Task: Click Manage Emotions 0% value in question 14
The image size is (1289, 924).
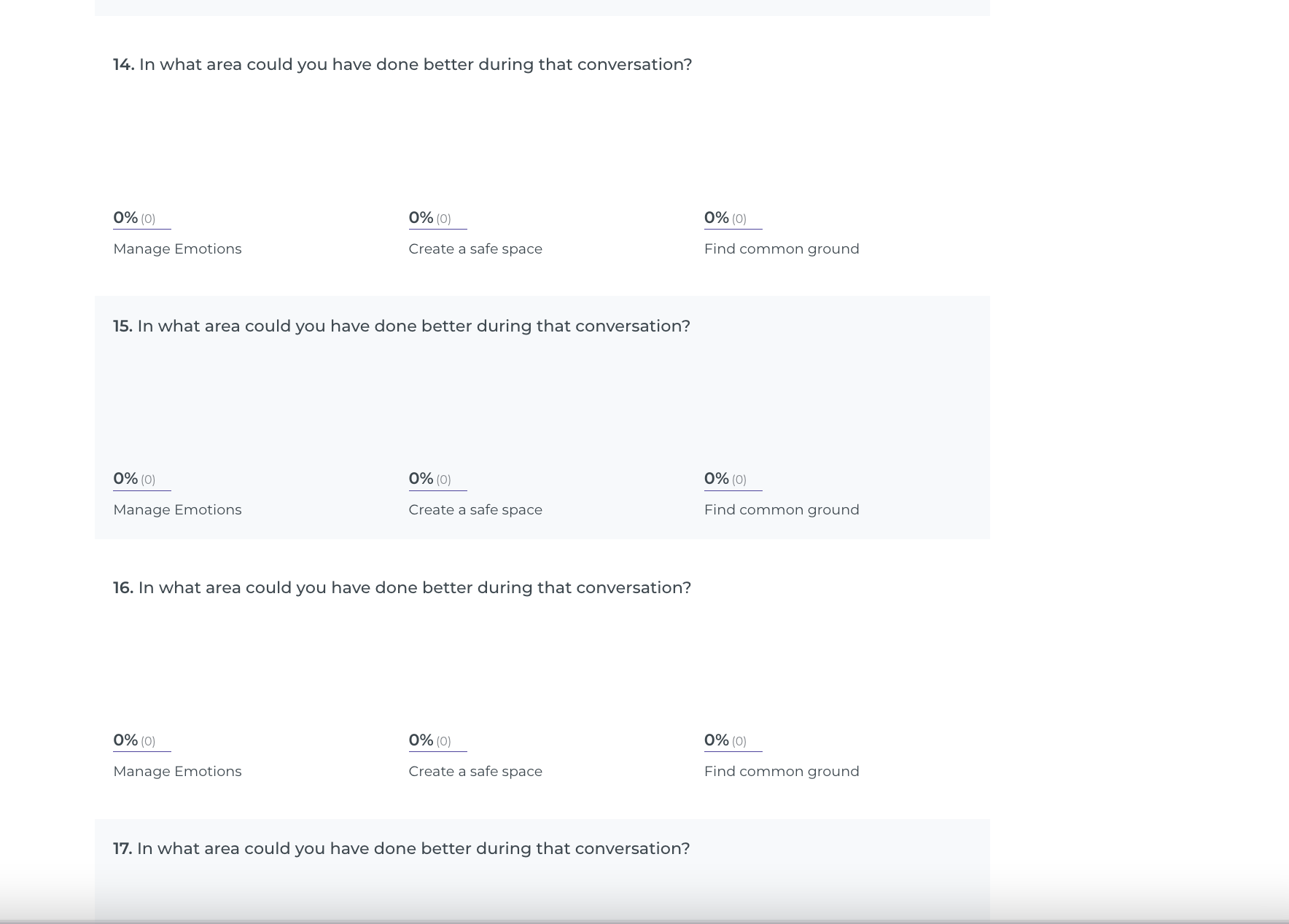Action: (126, 218)
